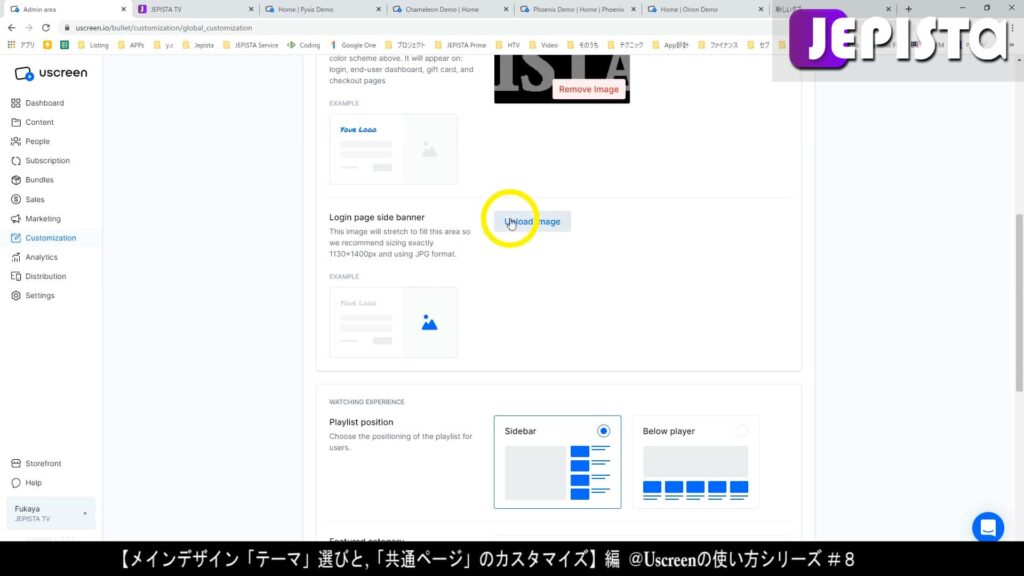Open Sales using the dollar icon
The width and height of the screenshot is (1024, 576).
pos(16,199)
